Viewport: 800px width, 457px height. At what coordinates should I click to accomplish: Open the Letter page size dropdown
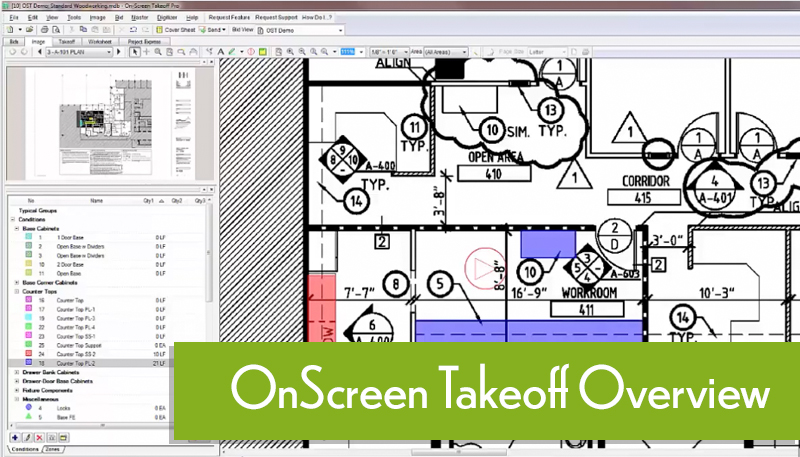tap(547, 52)
